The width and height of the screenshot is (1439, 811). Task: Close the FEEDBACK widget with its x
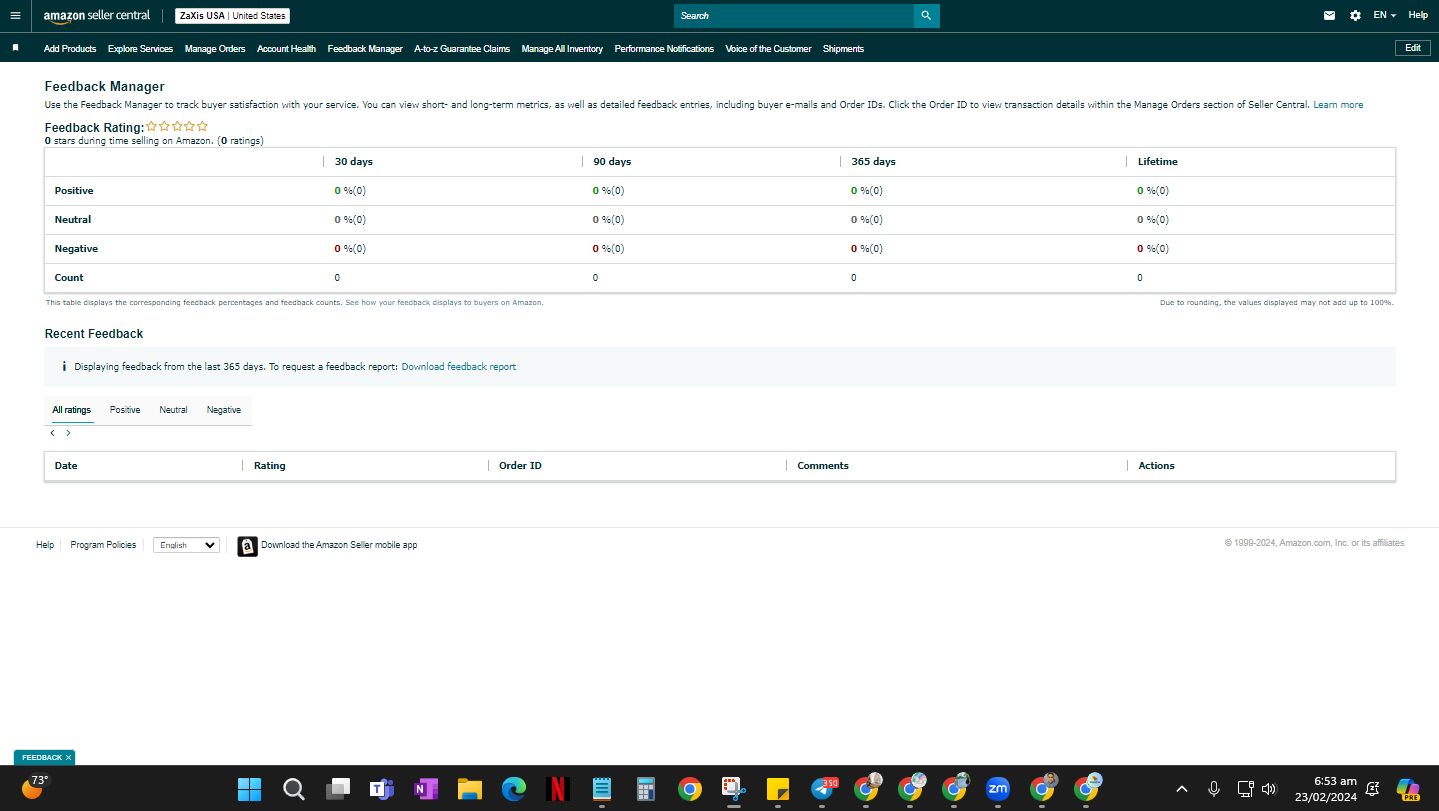(68, 758)
